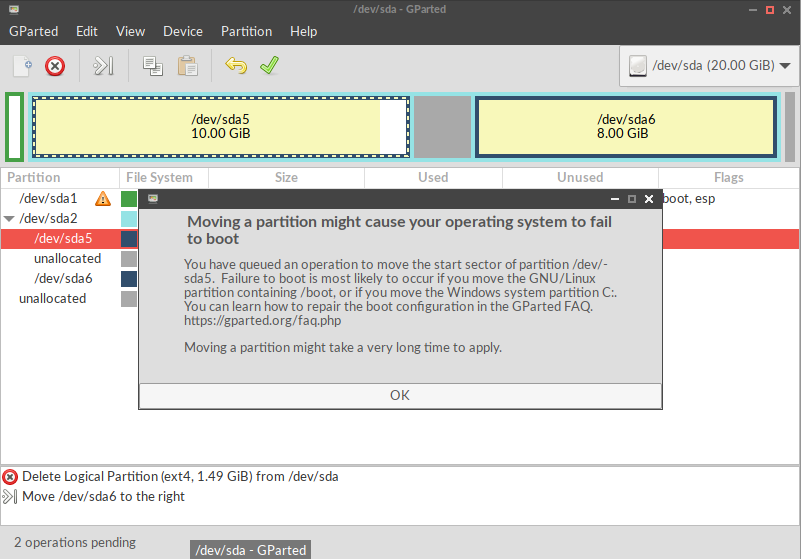Screen dimensions: 801x559
Task: Select the /dev/sda5 block in disk map
Action: [x=220, y=126]
